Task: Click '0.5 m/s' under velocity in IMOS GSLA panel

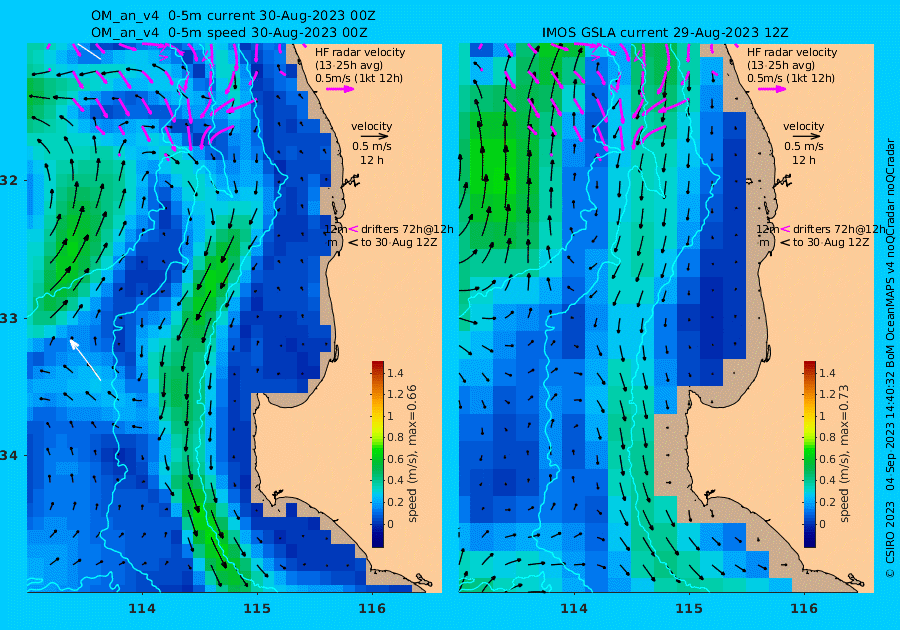Action: click(x=804, y=147)
